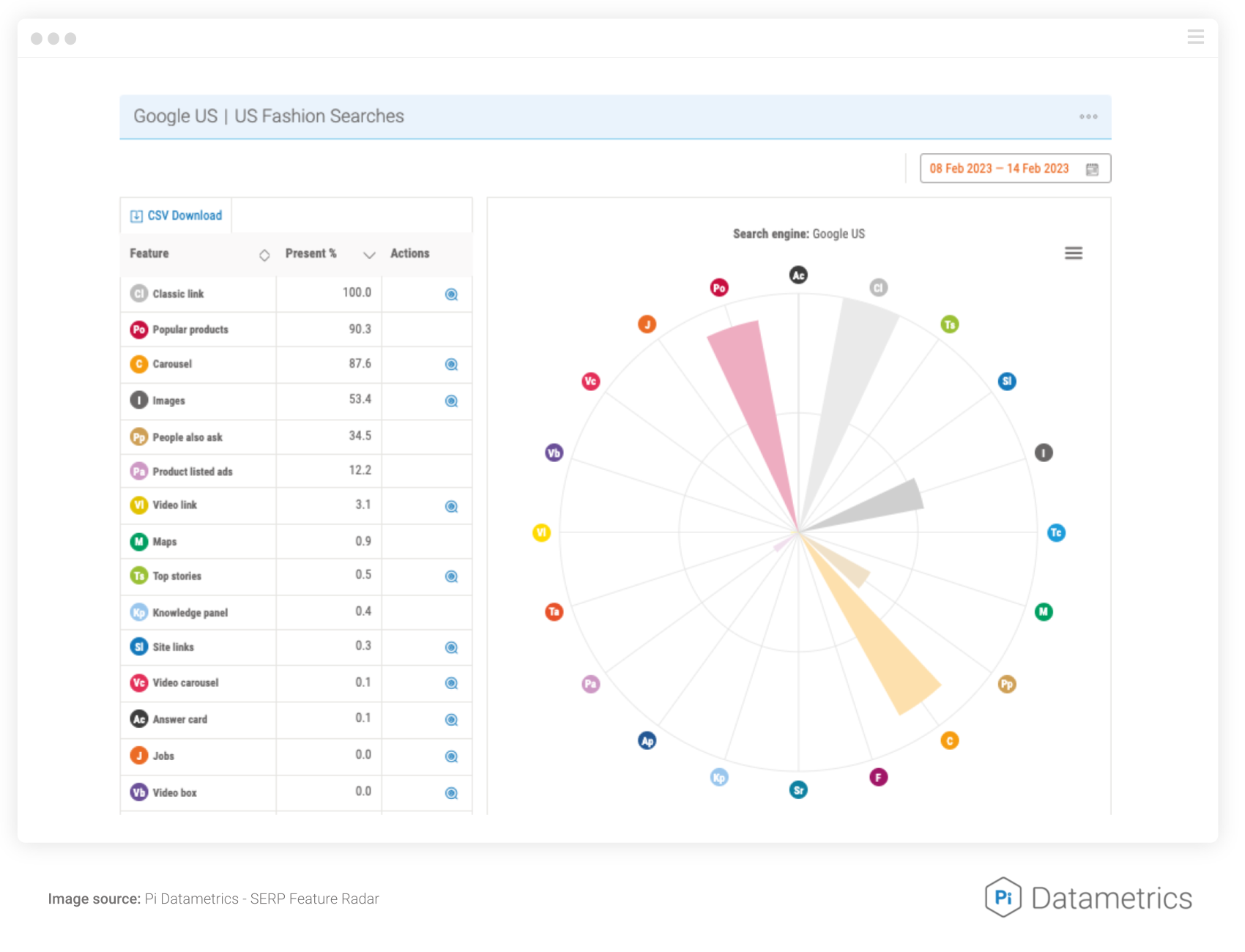1245x952 pixels.
Task: Click the Vb Video box radar marker
Action: tap(554, 453)
